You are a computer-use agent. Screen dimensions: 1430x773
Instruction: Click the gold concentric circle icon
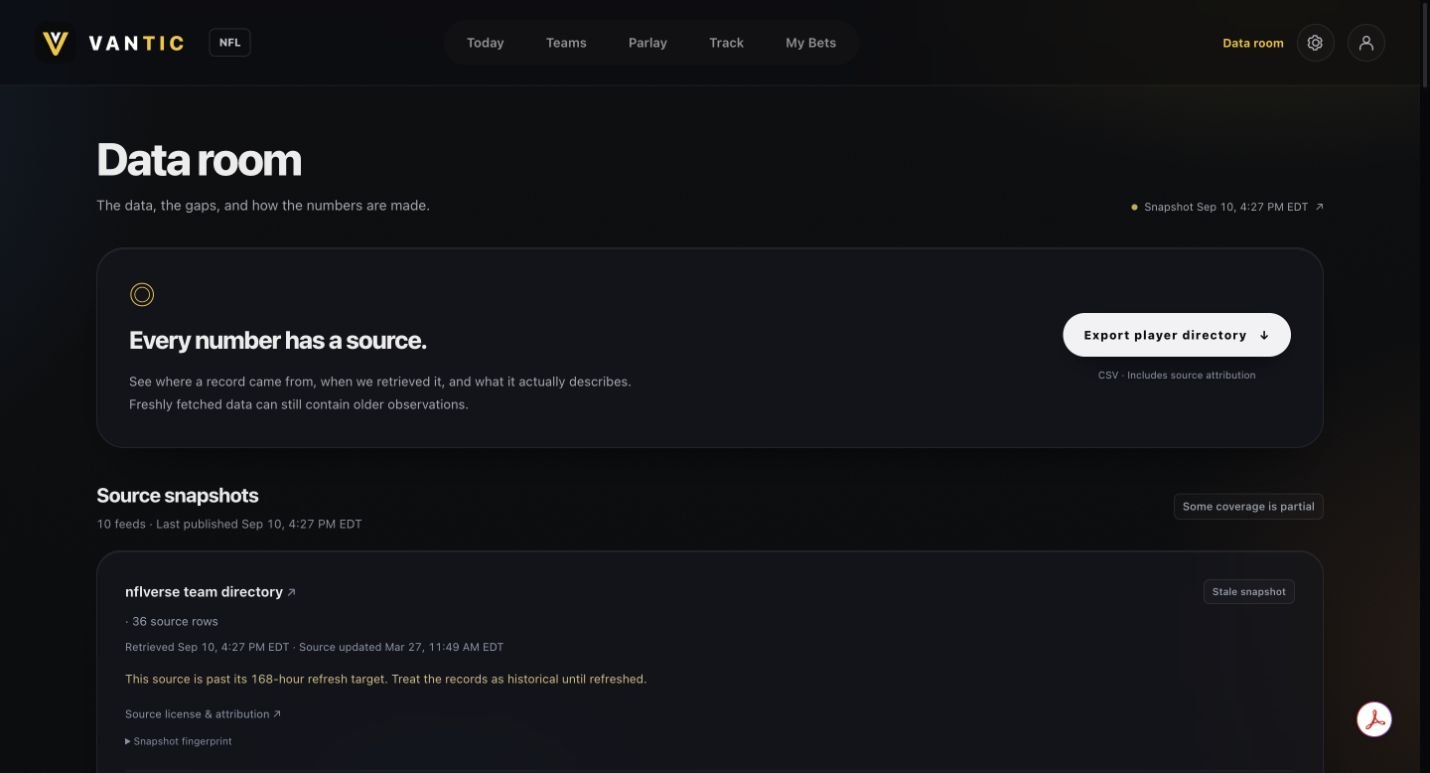coord(142,294)
